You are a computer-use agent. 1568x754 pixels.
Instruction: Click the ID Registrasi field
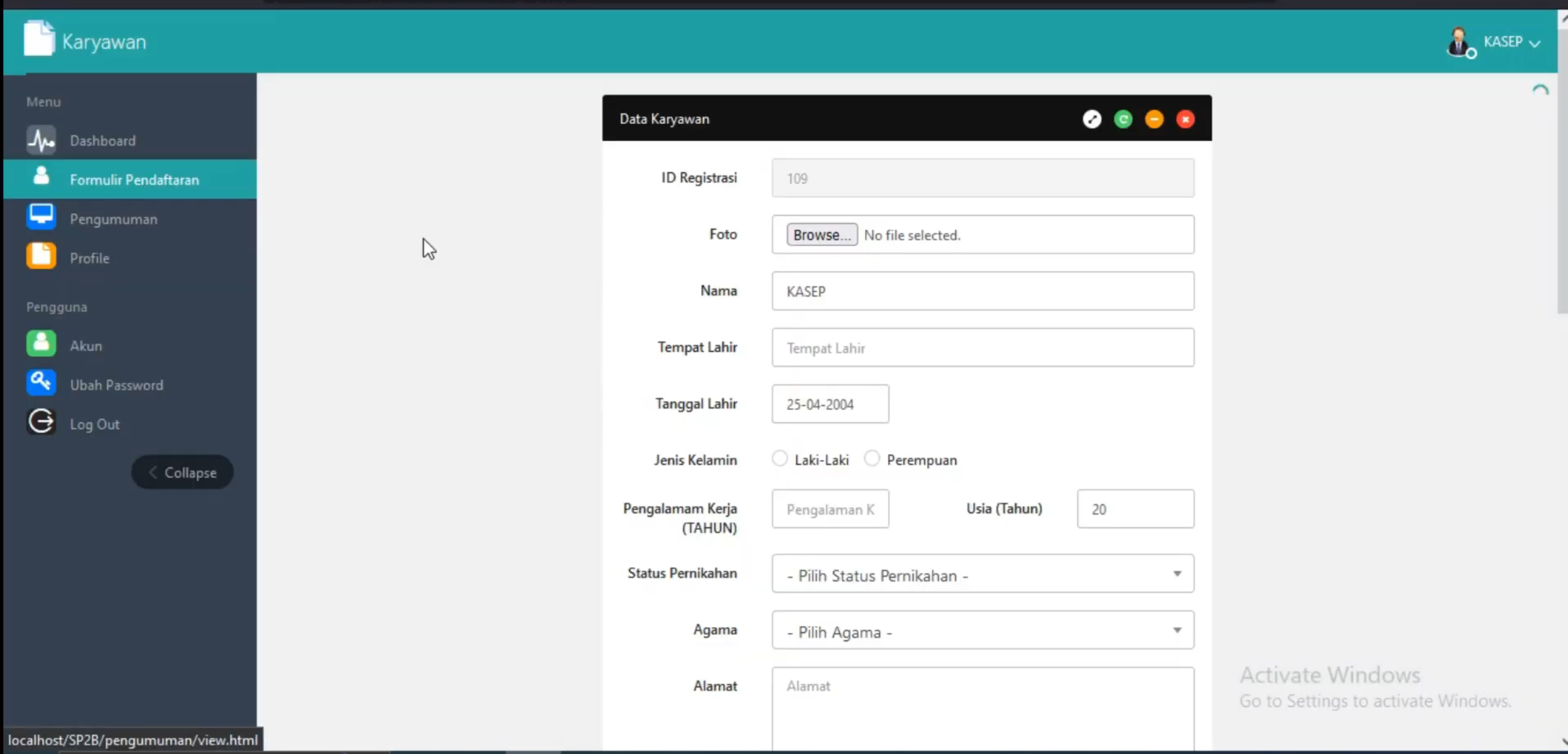983,178
